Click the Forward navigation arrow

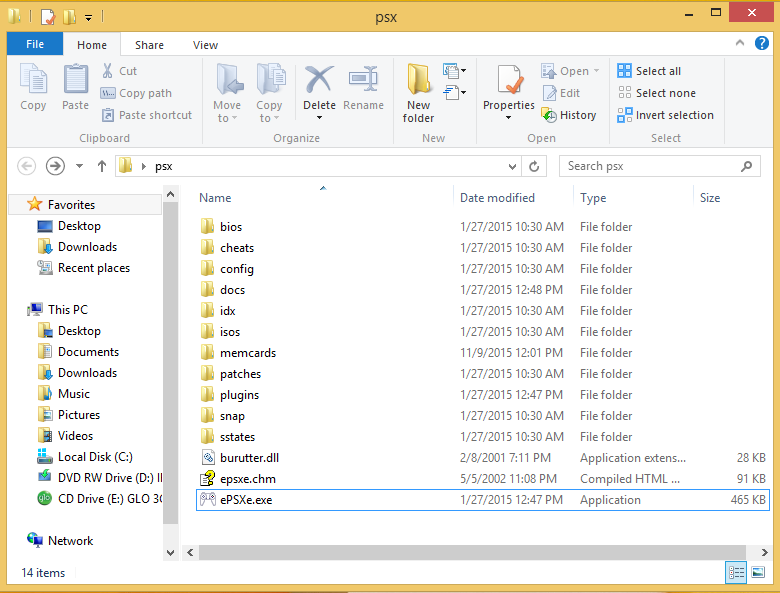[x=55, y=166]
